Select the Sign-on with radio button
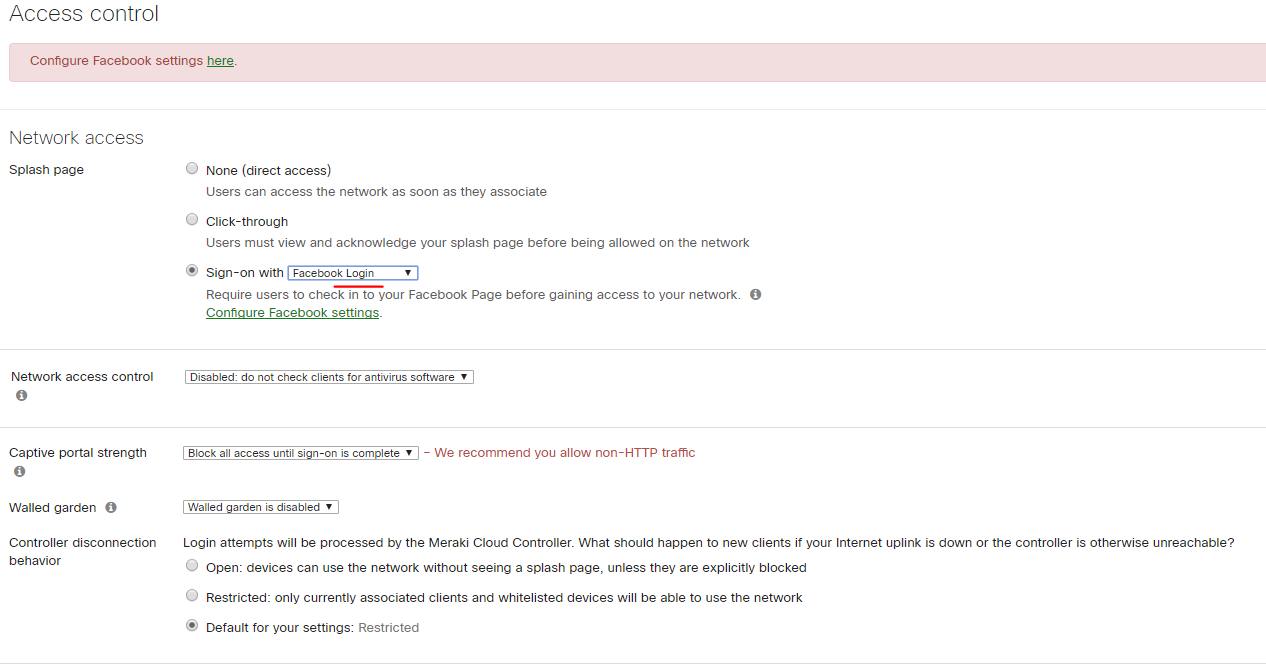The image size is (1266, 666). pyautogui.click(x=192, y=271)
